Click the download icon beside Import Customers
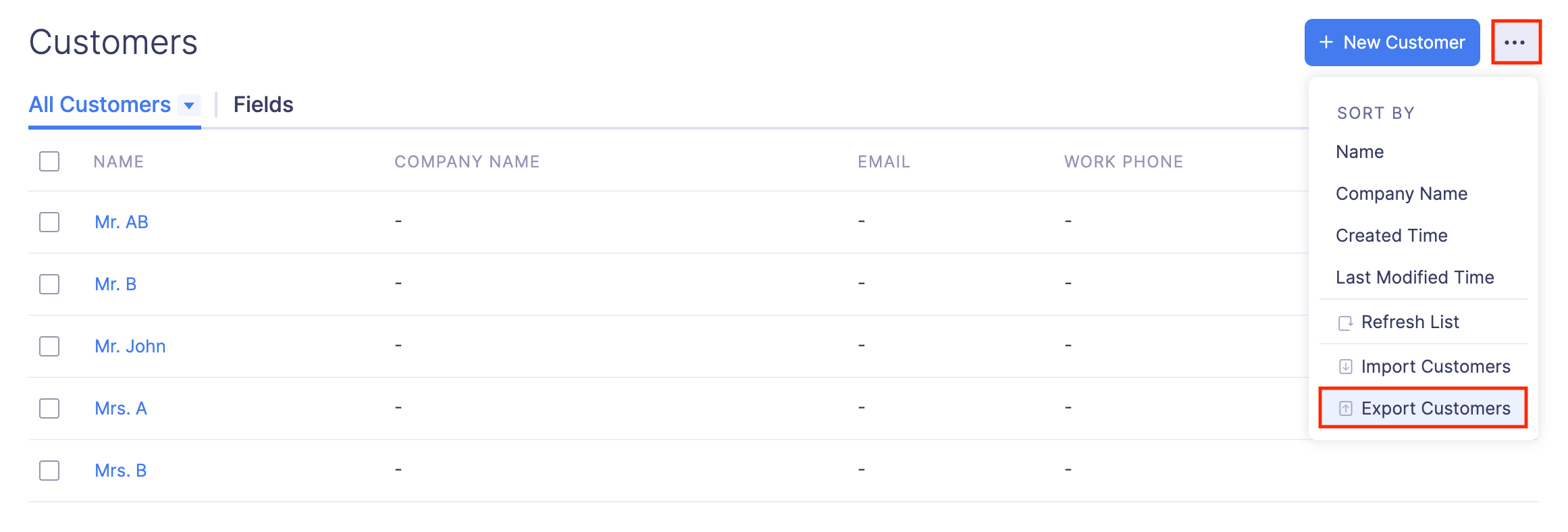 [x=1347, y=367]
